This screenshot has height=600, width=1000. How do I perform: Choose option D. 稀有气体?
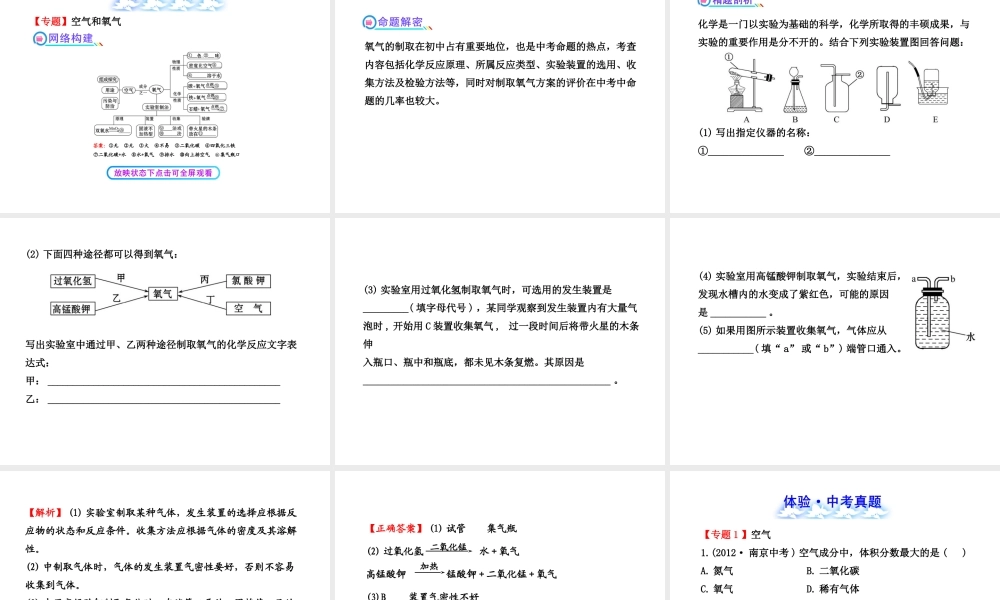coord(832,589)
